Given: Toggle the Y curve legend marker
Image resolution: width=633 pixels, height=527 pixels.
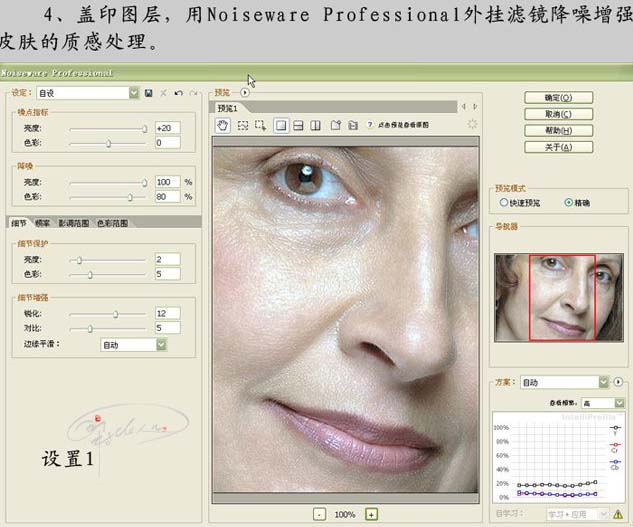Looking at the screenshot, I should point(615,430).
